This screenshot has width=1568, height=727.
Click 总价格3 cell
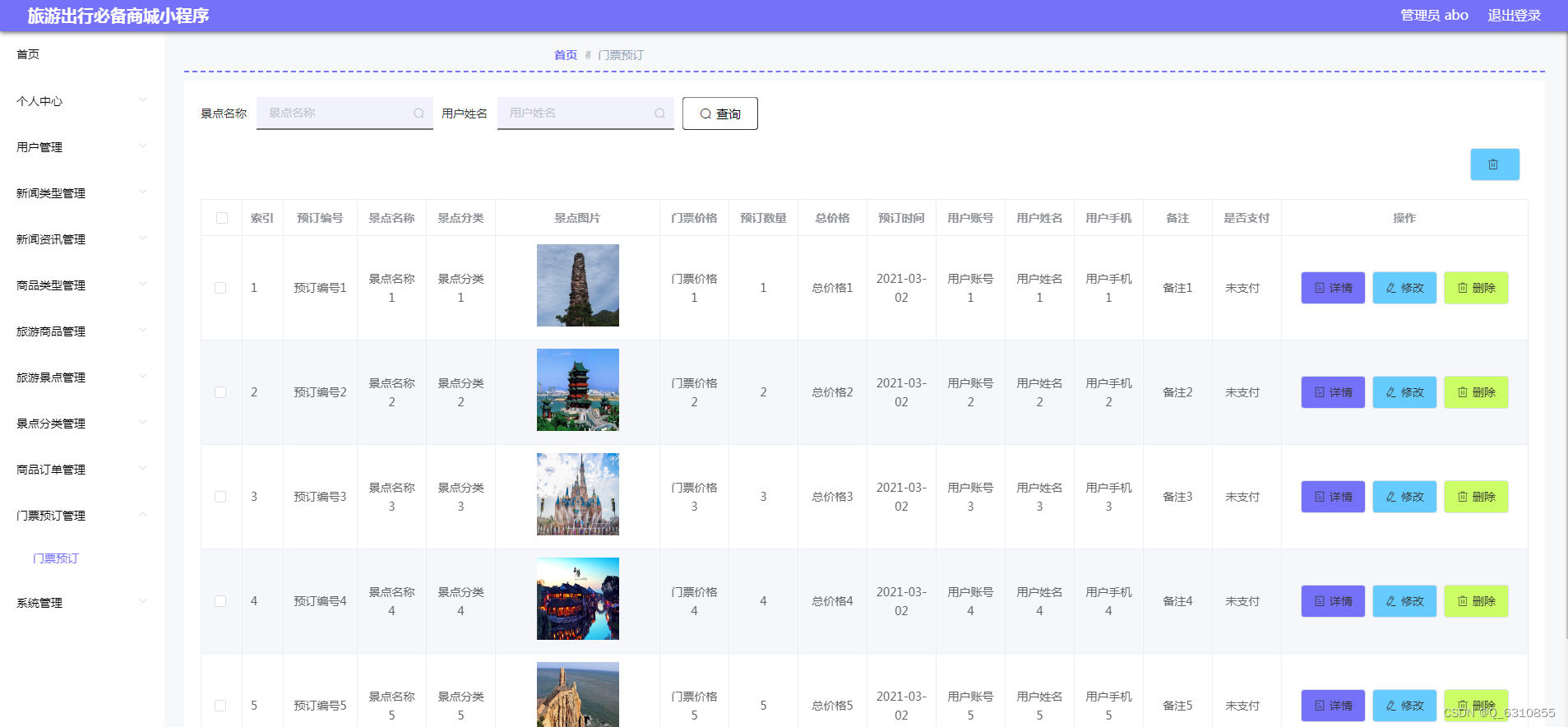tap(832, 497)
